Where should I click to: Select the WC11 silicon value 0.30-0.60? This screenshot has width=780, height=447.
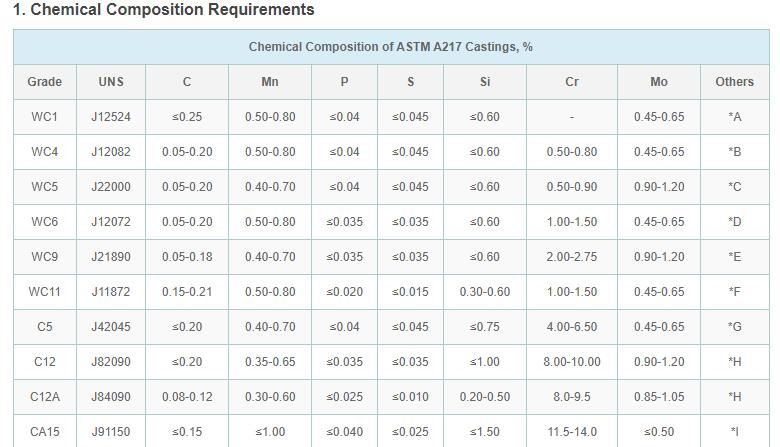pos(485,292)
